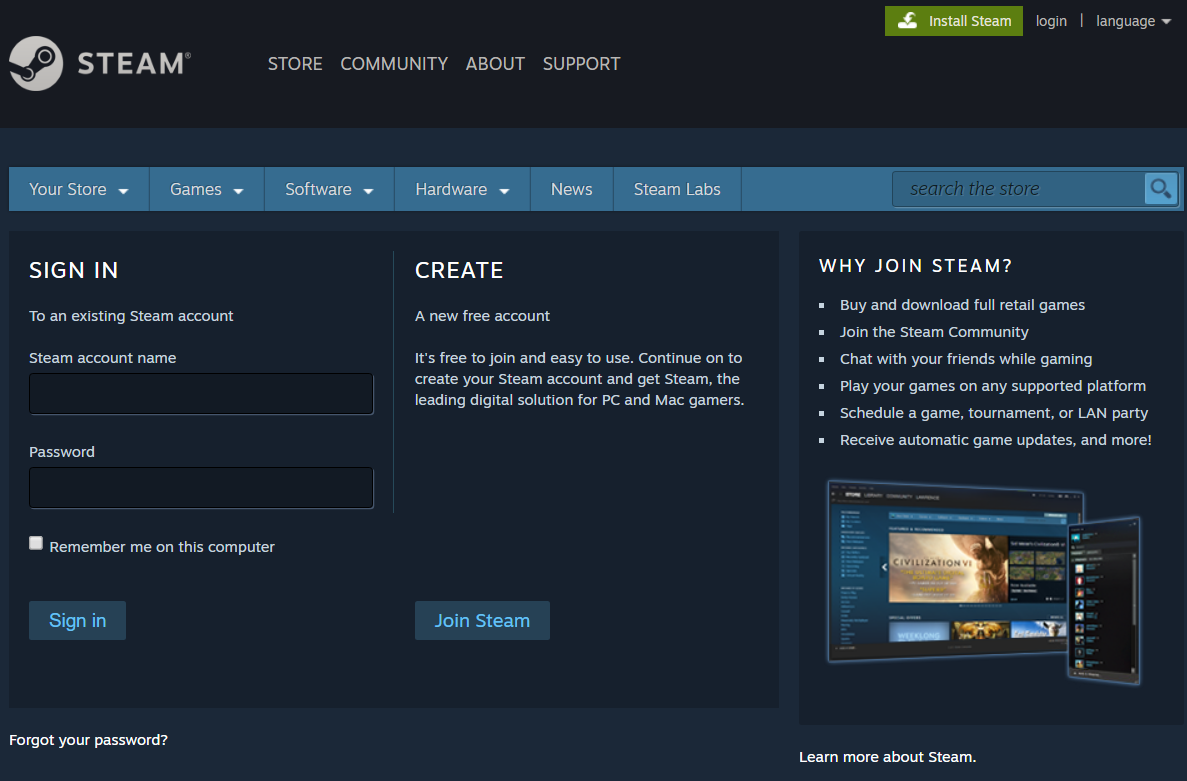Click the STEAM wordmark text
Viewport: 1187px width, 781px height.
pos(134,64)
